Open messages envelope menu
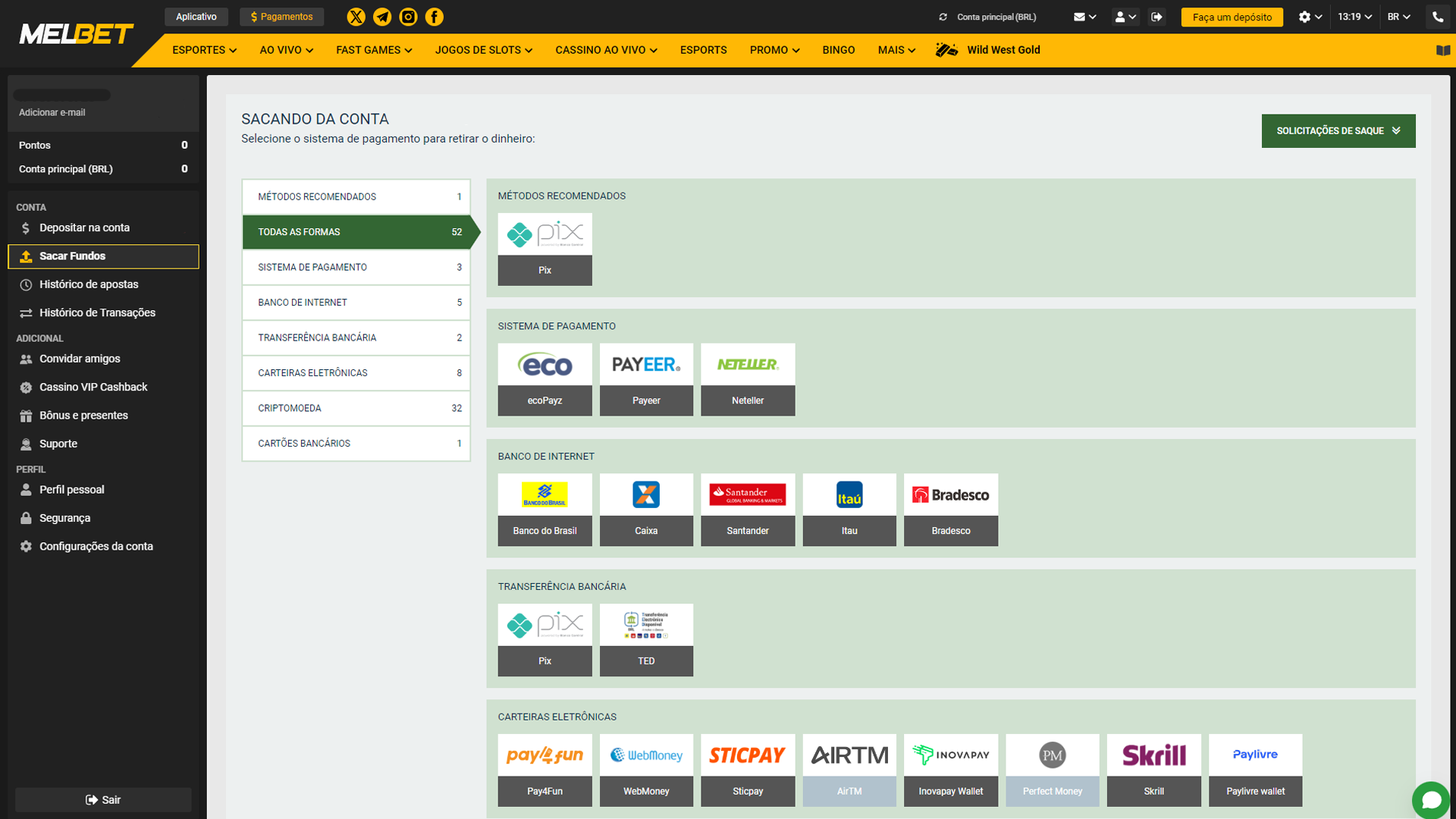1456x819 pixels. pos(1085,17)
